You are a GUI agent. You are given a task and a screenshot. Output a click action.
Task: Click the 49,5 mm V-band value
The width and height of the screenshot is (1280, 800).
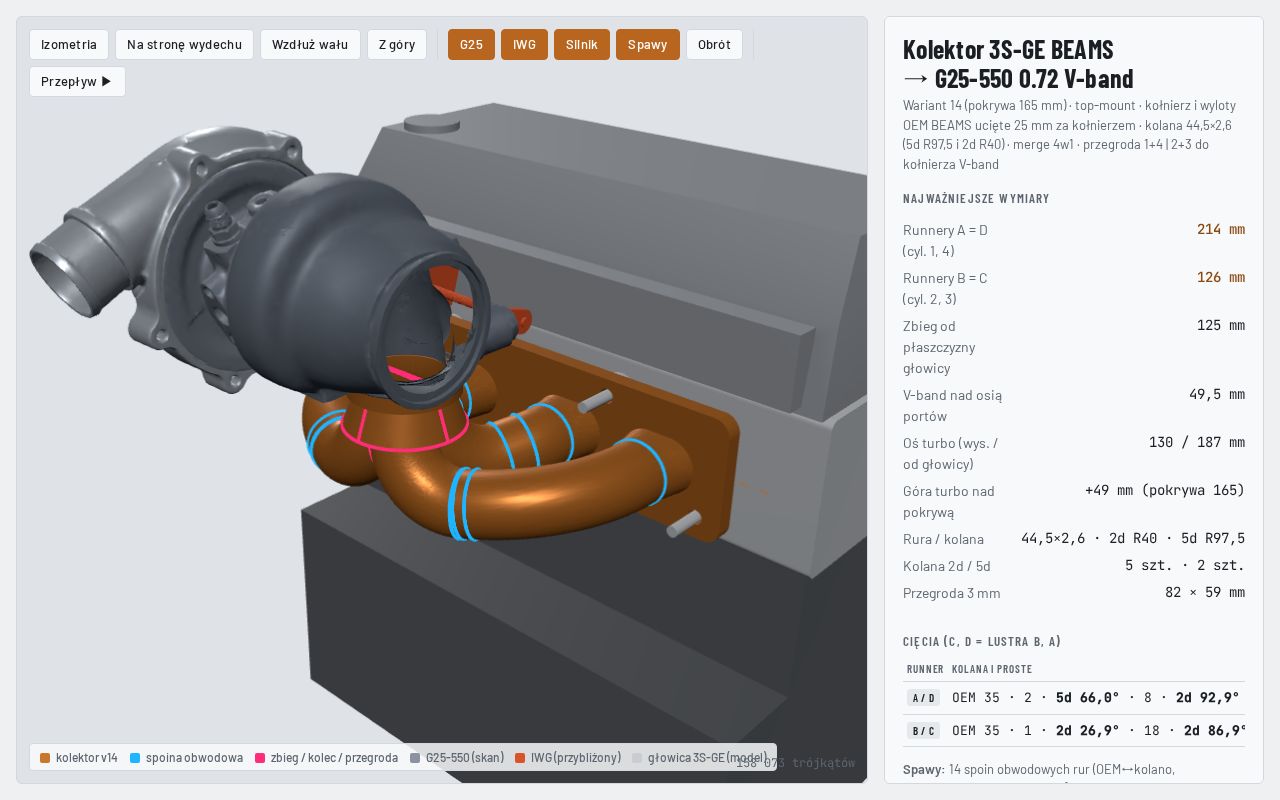[x=1217, y=394]
